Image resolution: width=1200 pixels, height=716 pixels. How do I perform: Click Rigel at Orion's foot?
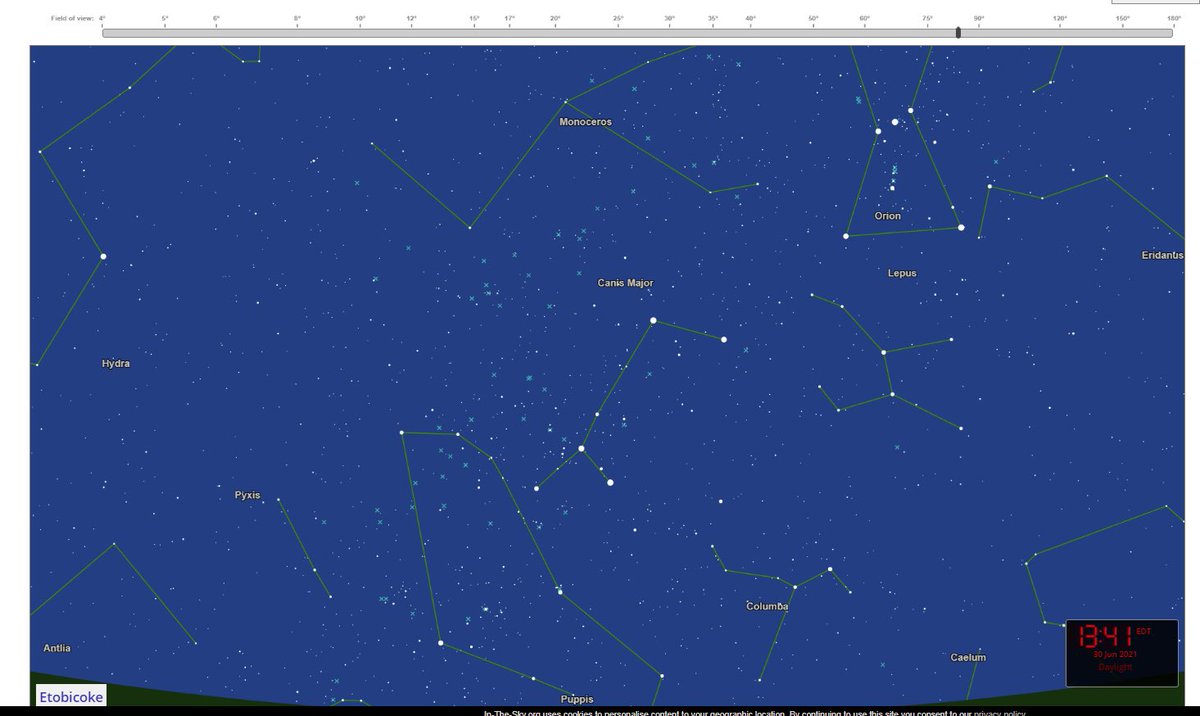(960, 227)
